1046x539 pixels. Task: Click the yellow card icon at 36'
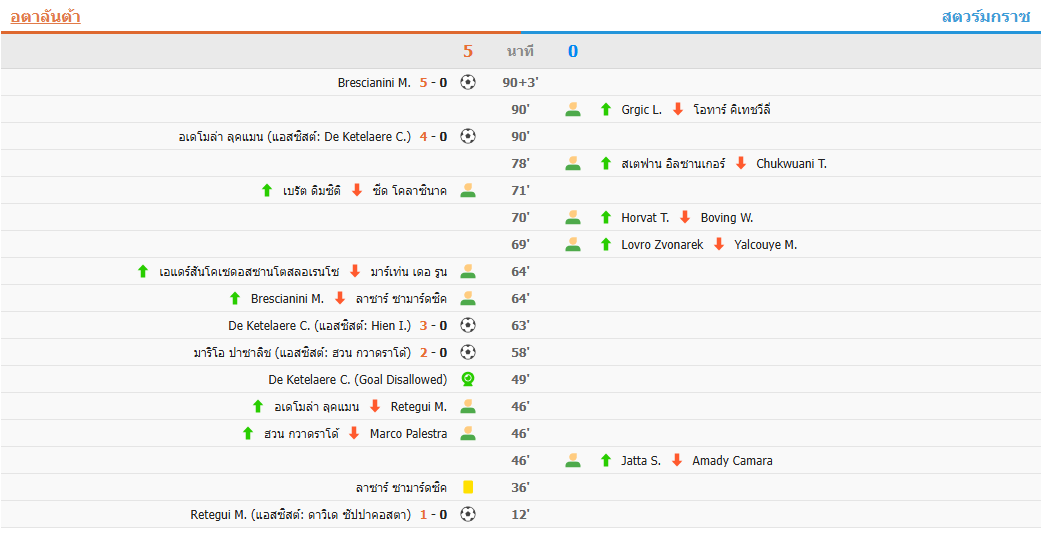[x=468, y=488]
